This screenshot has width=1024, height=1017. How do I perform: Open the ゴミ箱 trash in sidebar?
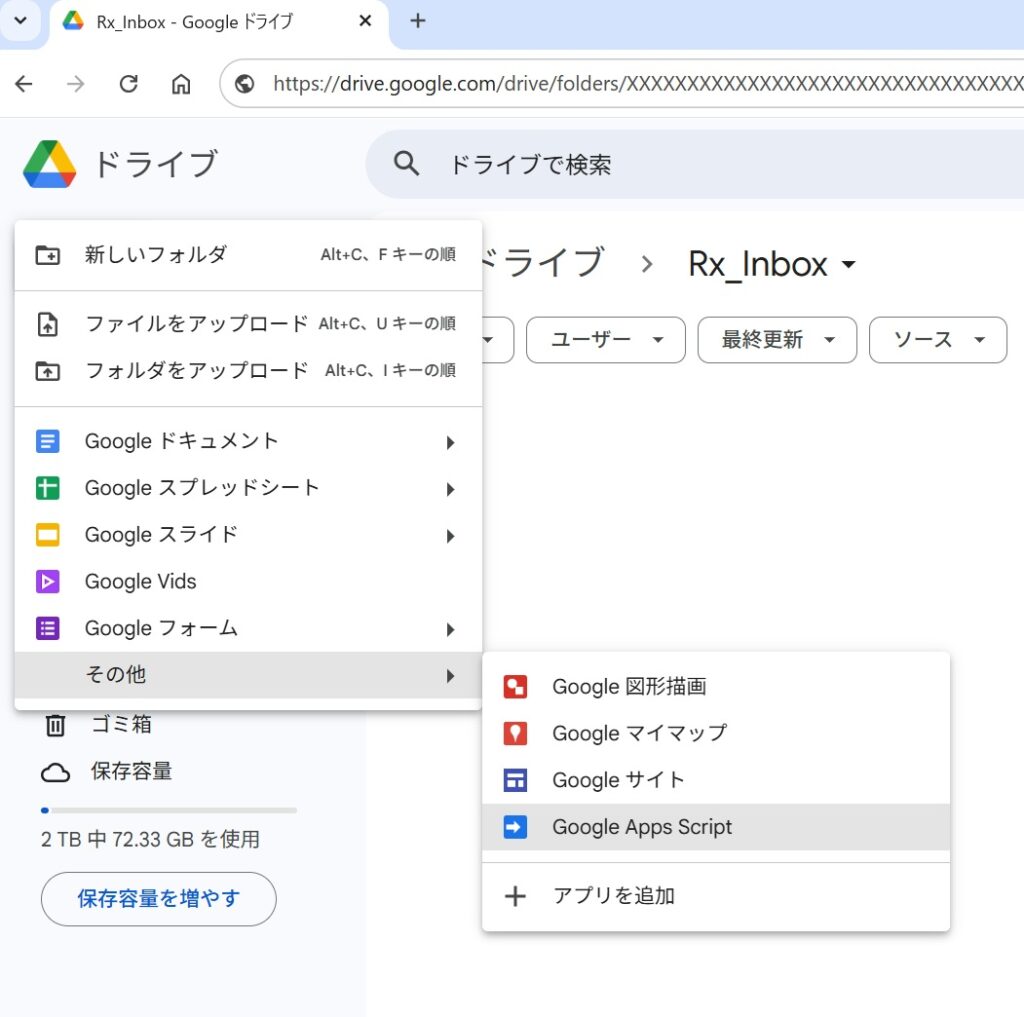point(120,724)
